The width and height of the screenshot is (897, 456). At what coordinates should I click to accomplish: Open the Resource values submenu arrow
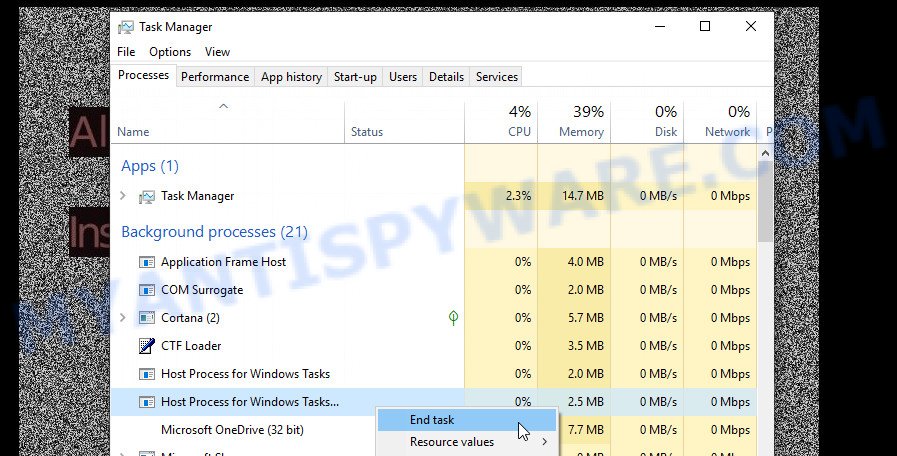544,442
